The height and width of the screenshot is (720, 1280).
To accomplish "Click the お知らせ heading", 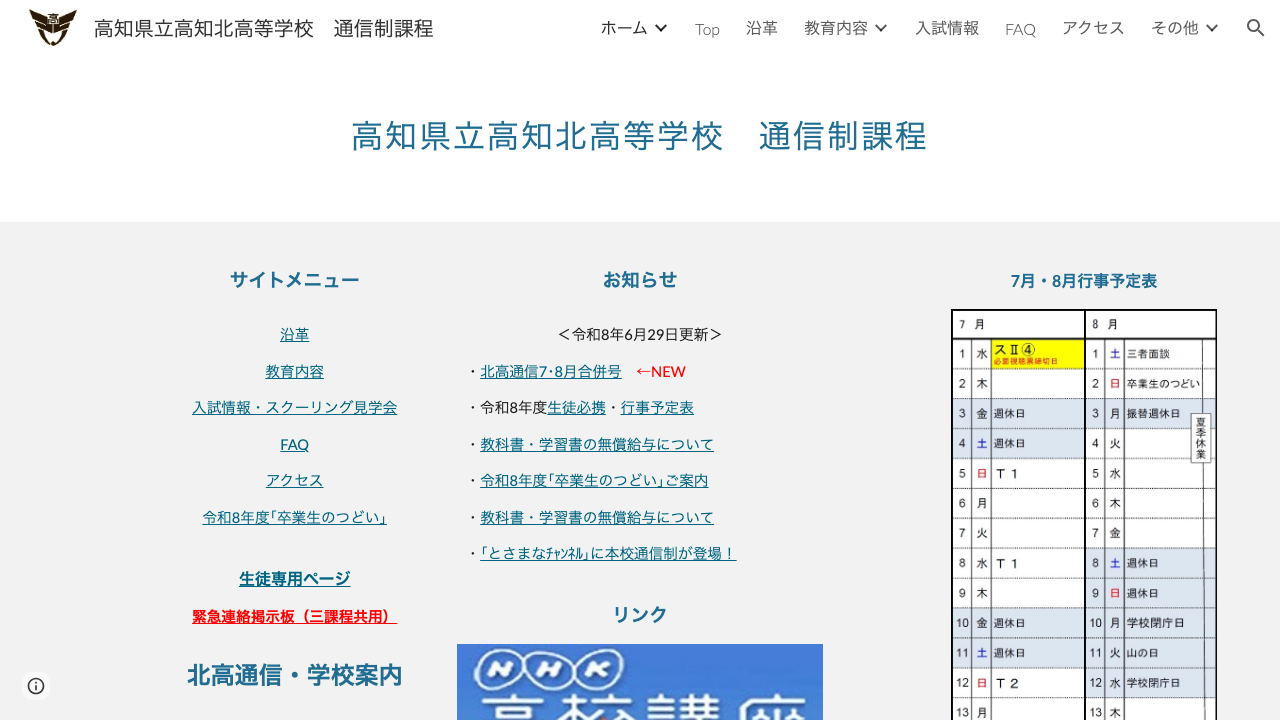I will pos(640,280).
